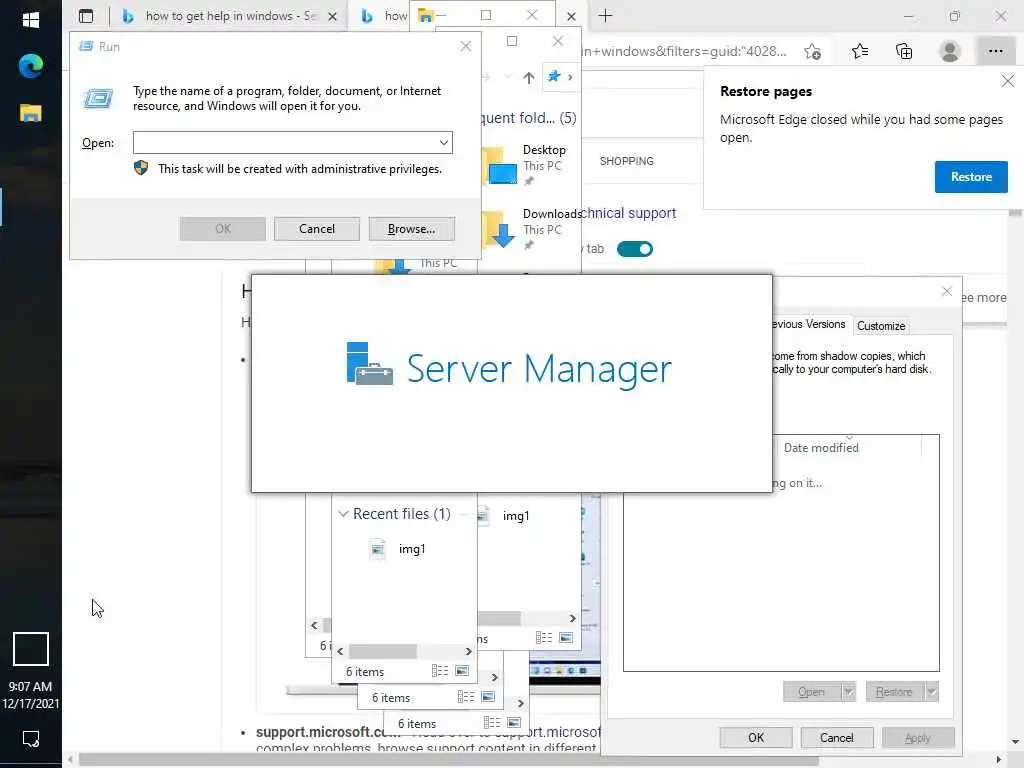
Task: Cancel the Run dialog
Action: [x=317, y=229]
